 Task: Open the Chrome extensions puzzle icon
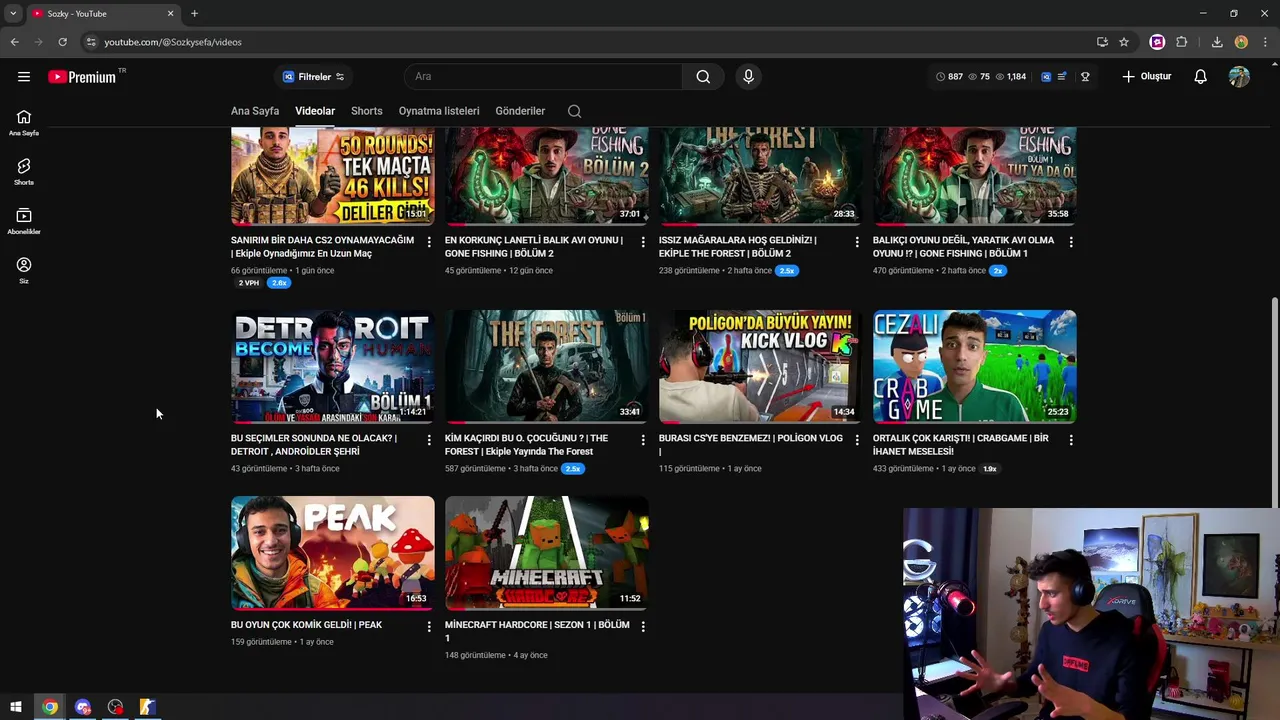point(1182,42)
